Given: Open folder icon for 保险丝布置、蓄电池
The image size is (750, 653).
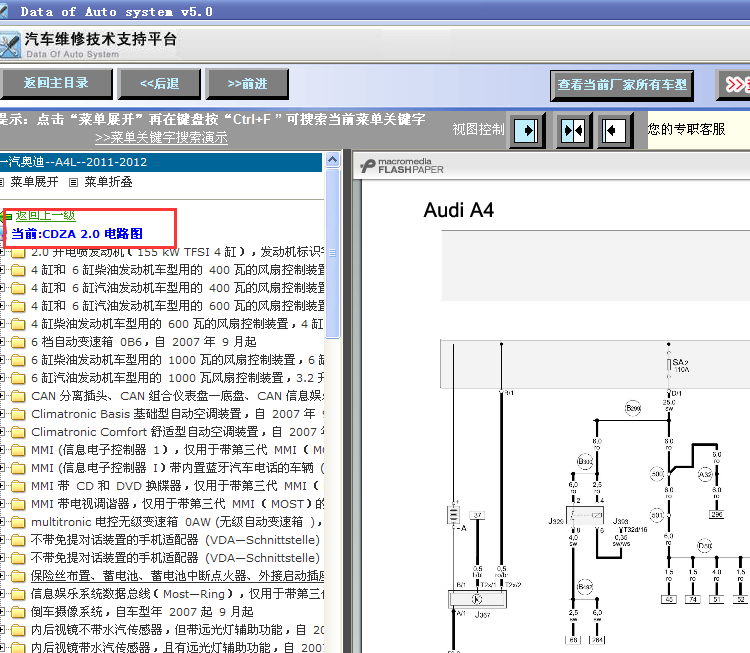Looking at the screenshot, I should click(x=18, y=576).
